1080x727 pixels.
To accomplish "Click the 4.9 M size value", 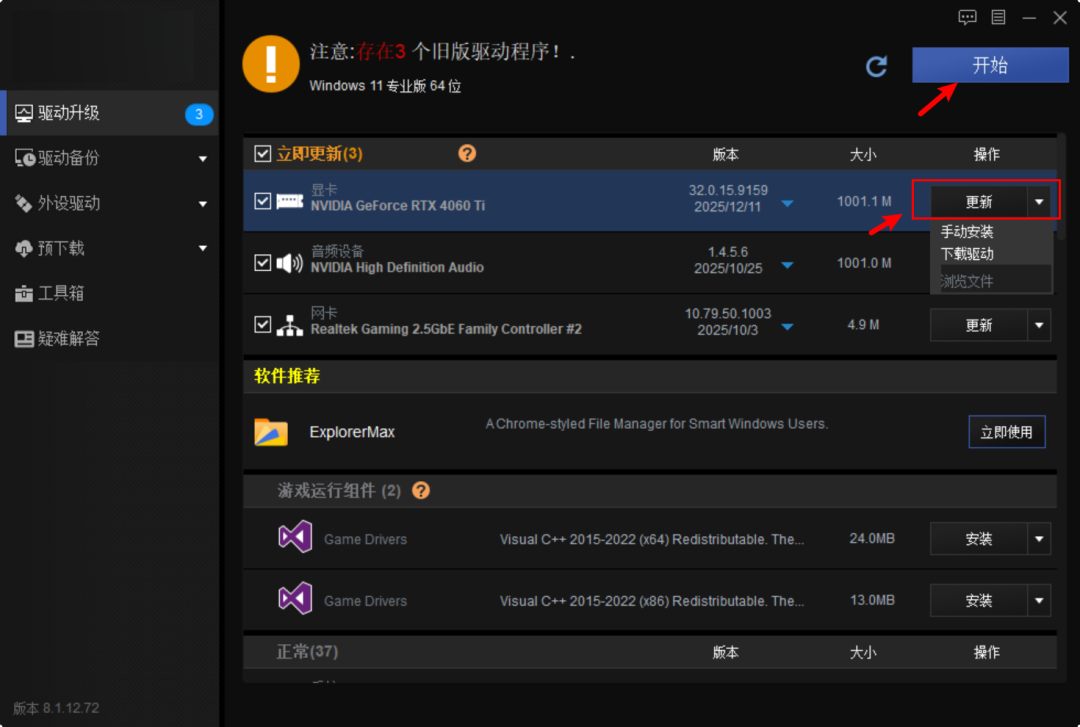I will (863, 325).
